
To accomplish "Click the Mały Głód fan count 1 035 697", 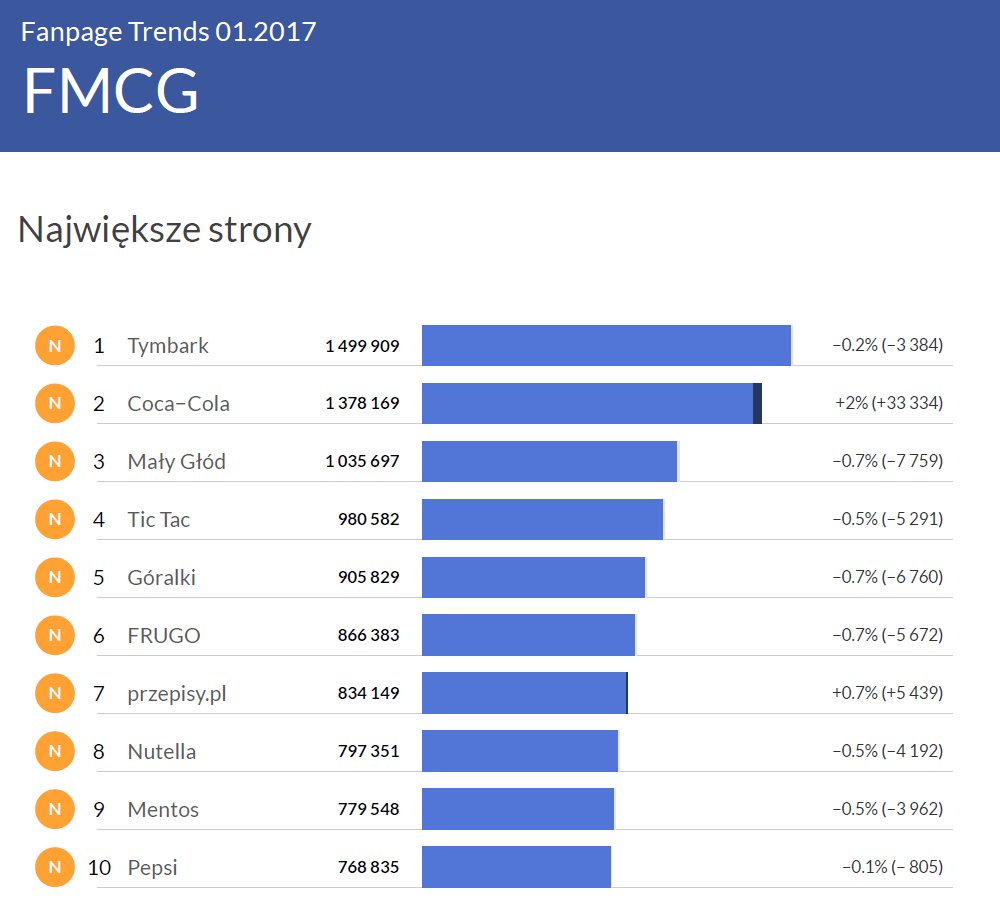I will point(361,462).
